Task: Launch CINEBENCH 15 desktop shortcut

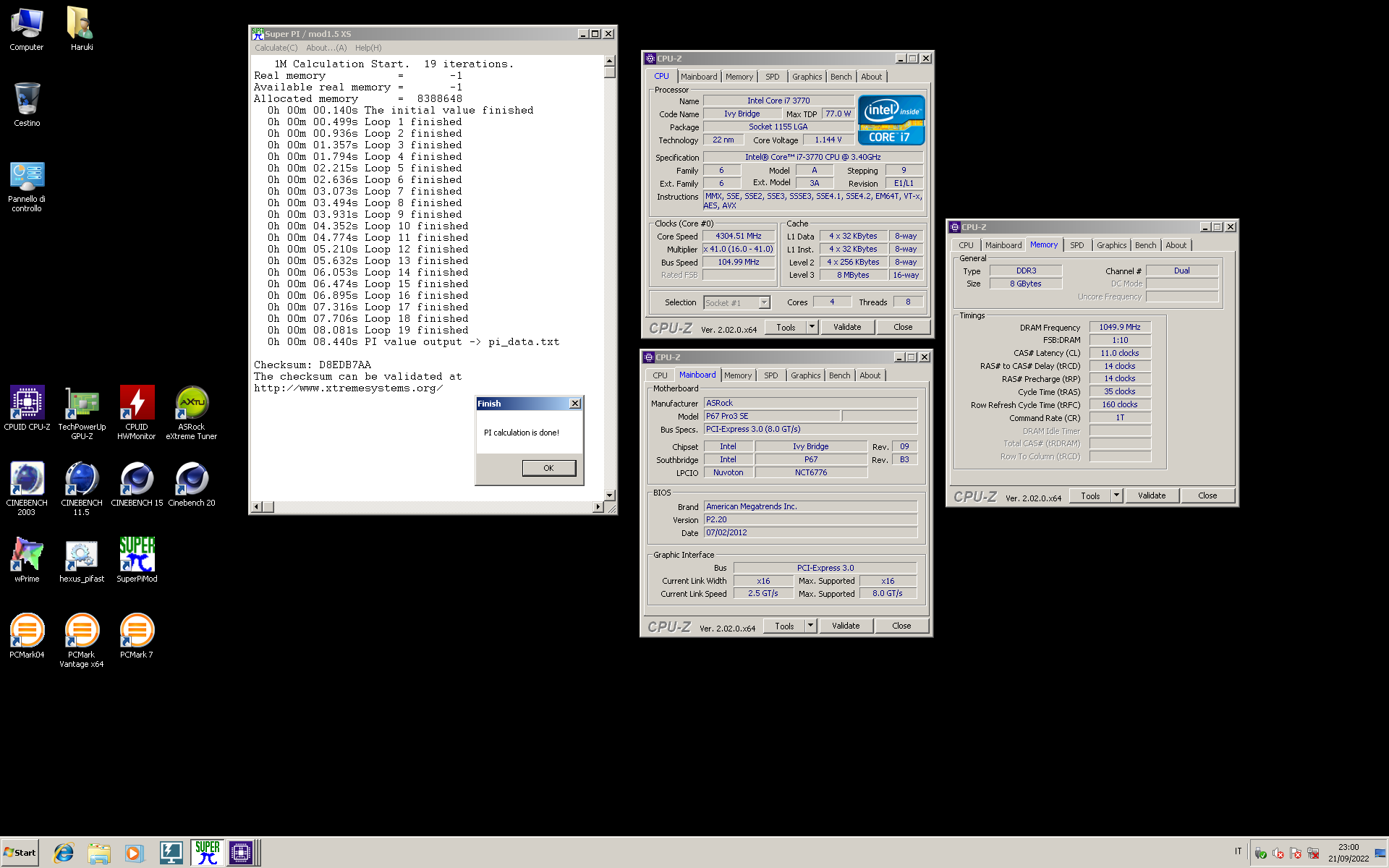Action: click(x=137, y=485)
